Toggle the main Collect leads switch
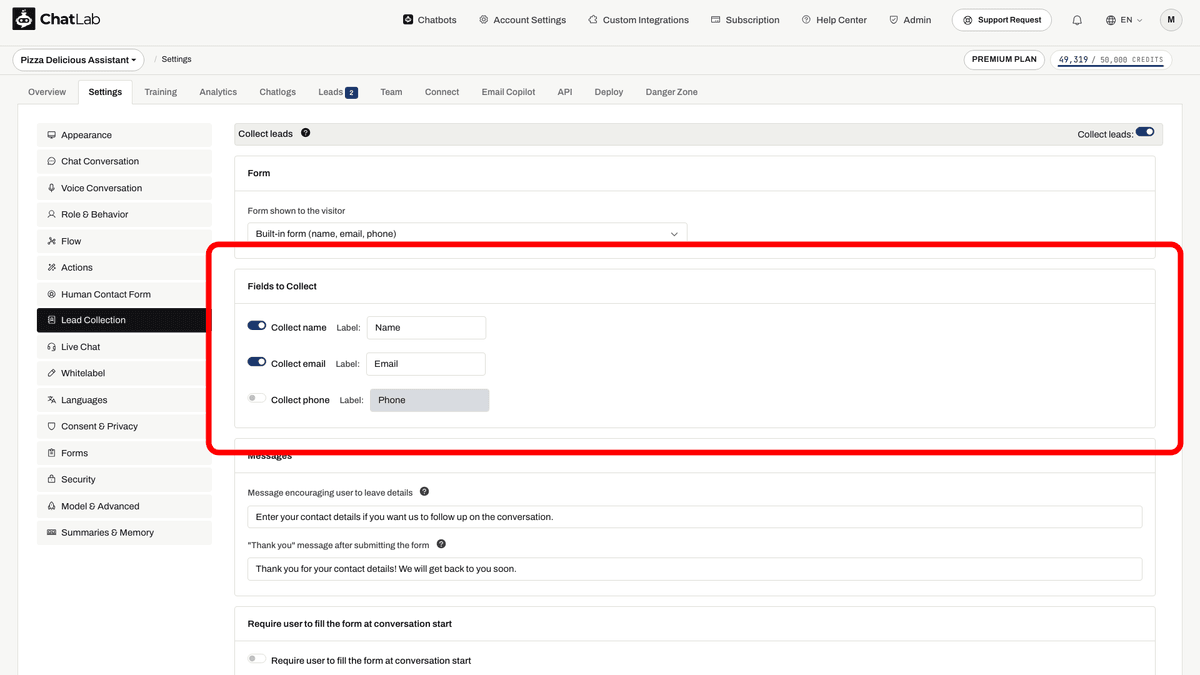This screenshot has height=675, width=1200. pyautogui.click(x=1145, y=132)
